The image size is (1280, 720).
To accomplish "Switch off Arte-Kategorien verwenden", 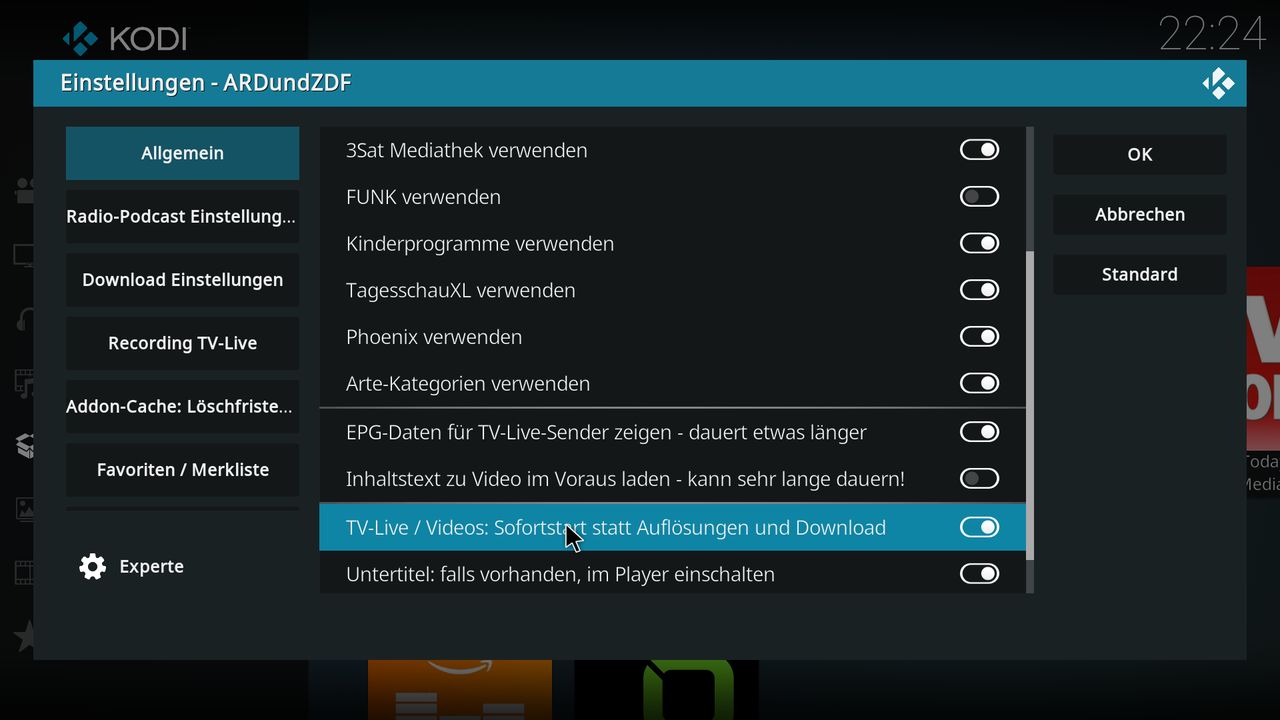I will pyautogui.click(x=979, y=383).
